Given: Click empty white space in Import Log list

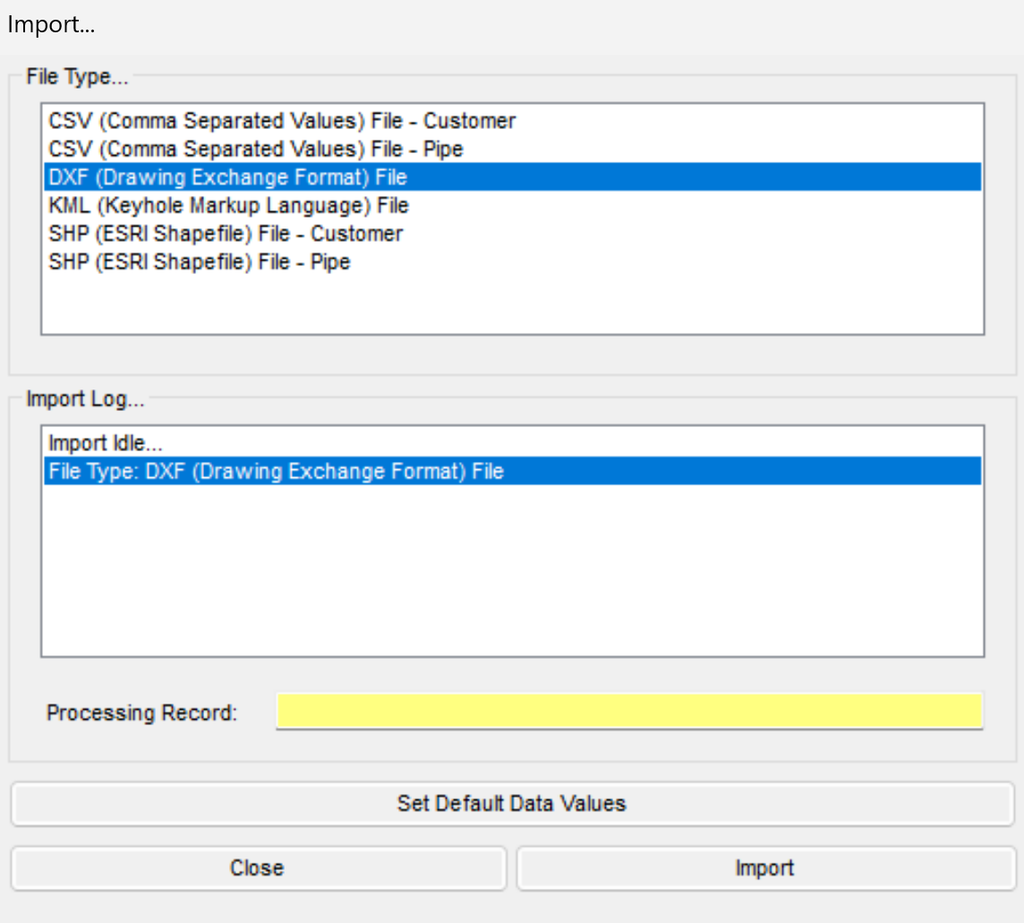Looking at the screenshot, I should (x=513, y=568).
